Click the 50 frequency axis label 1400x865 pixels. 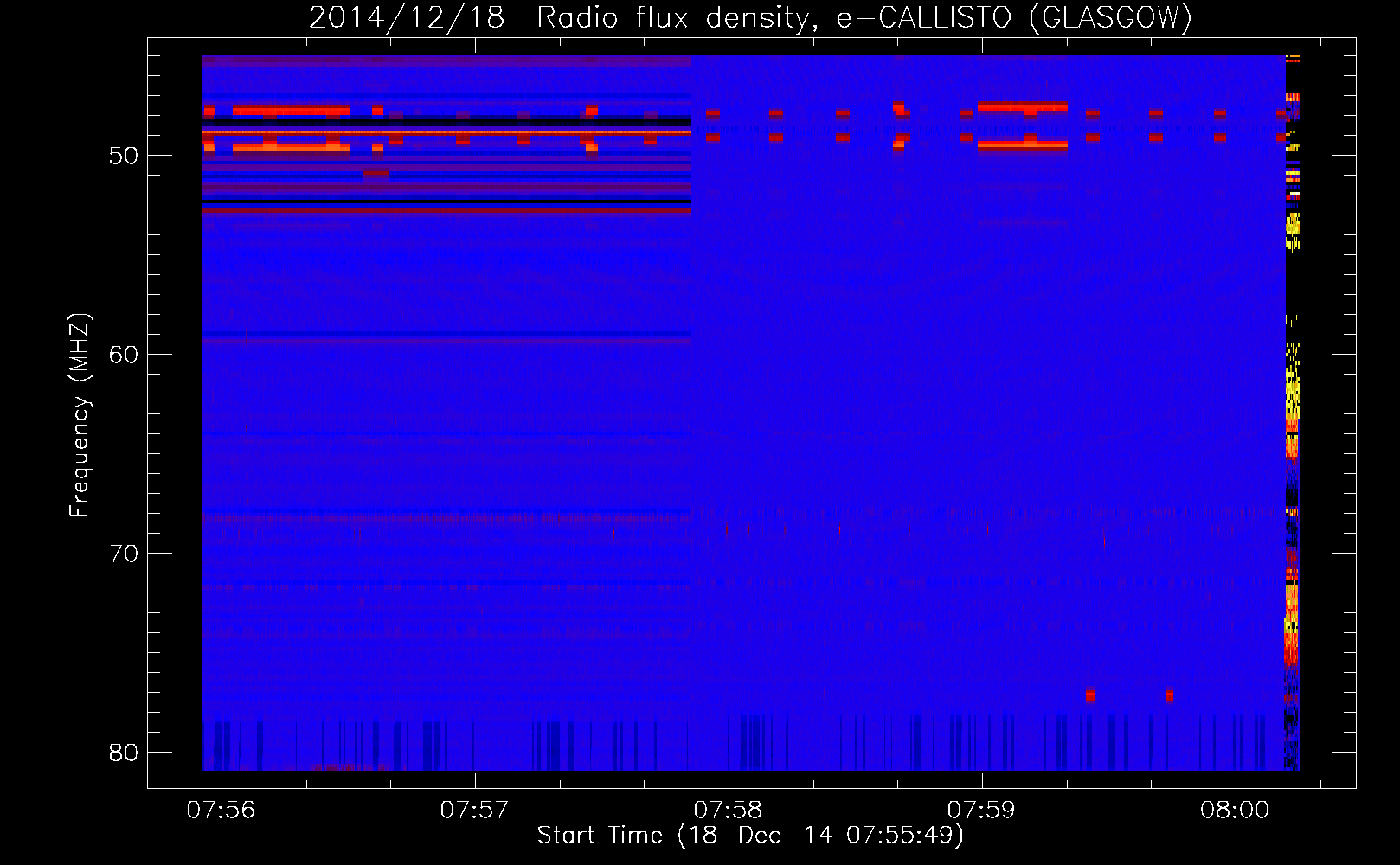tap(124, 156)
